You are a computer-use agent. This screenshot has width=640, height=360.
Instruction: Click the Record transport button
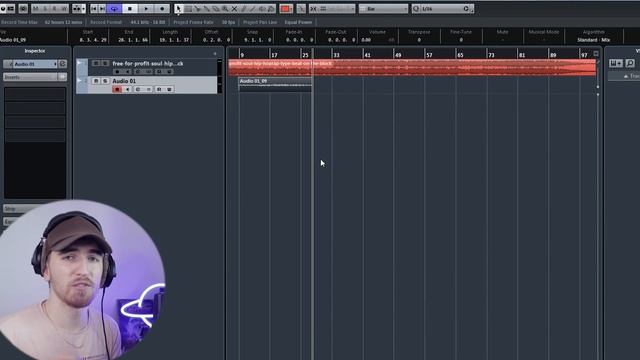(x=162, y=9)
